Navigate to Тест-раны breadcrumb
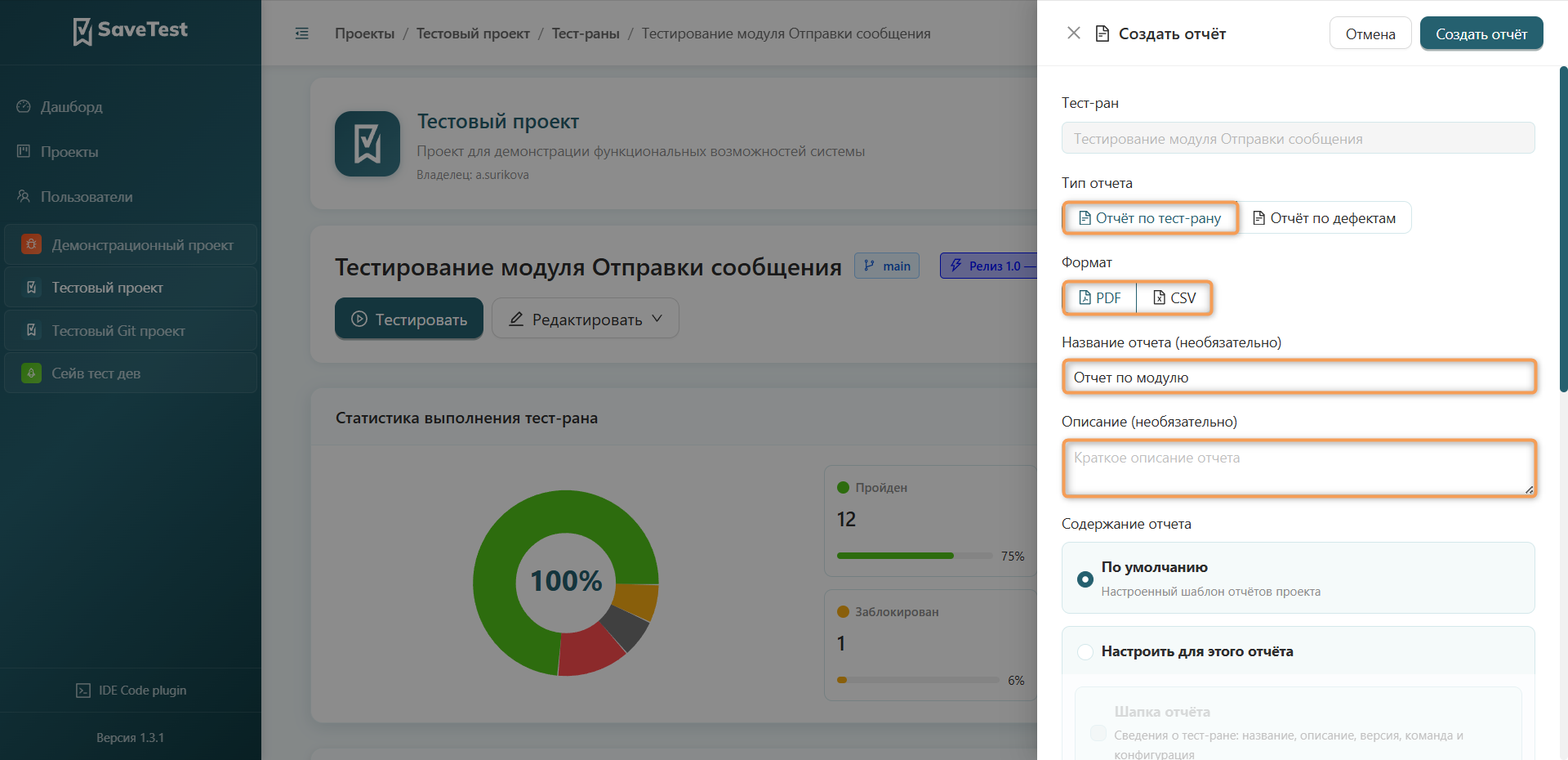The width and height of the screenshot is (1568, 760). point(586,34)
